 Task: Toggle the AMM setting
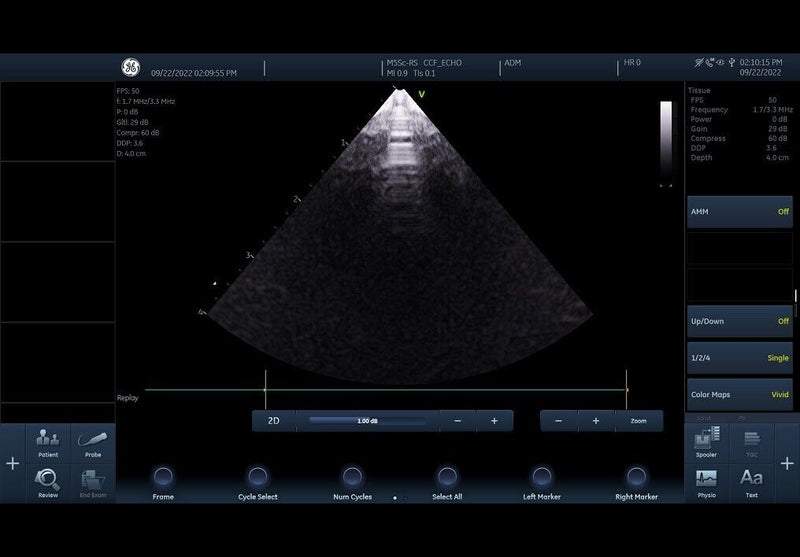point(740,212)
